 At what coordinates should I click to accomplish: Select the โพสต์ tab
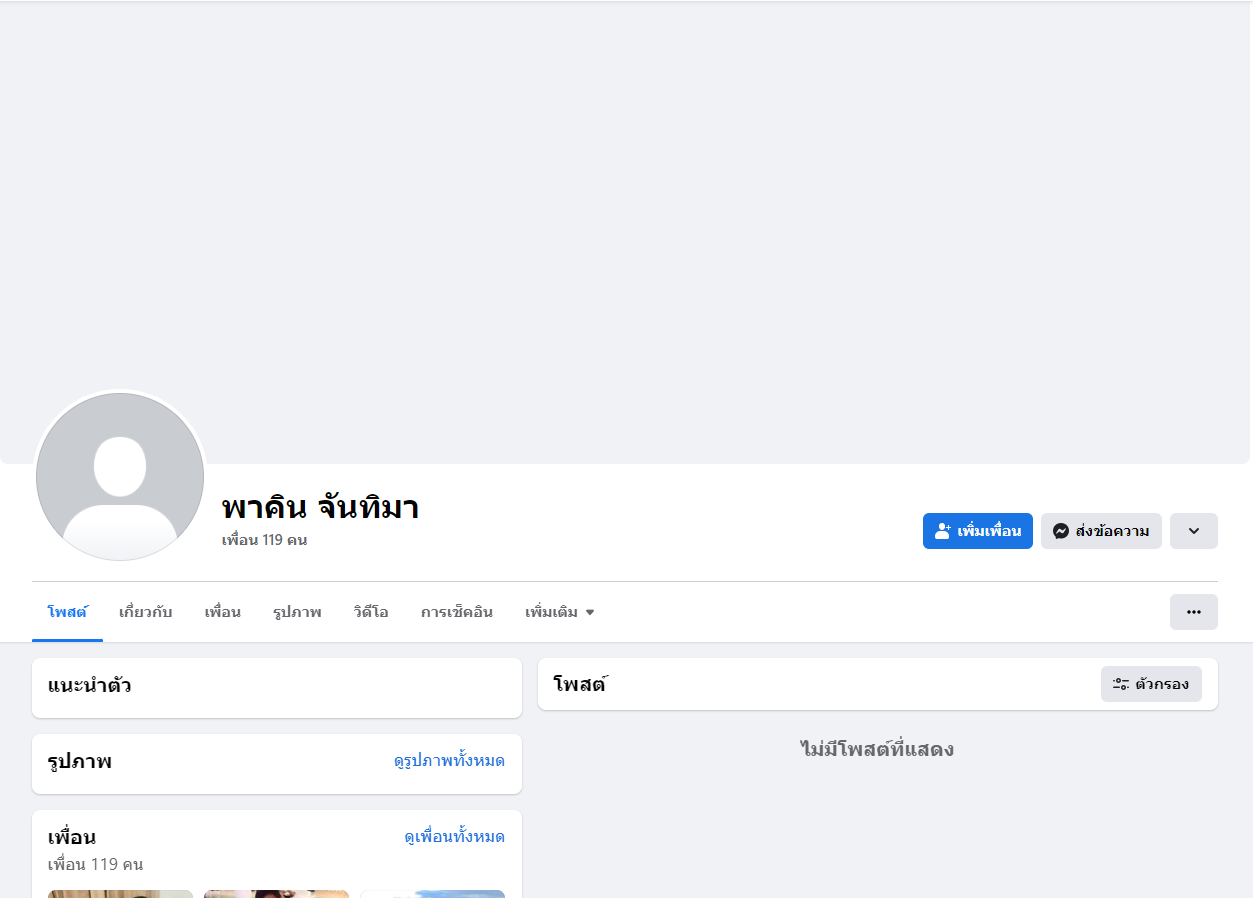click(67, 612)
